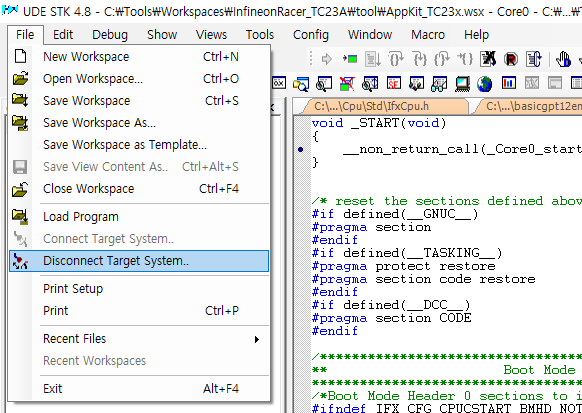Screen dimensions: 582x413
Task: Open the Config menu
Action: pos(311,35)
